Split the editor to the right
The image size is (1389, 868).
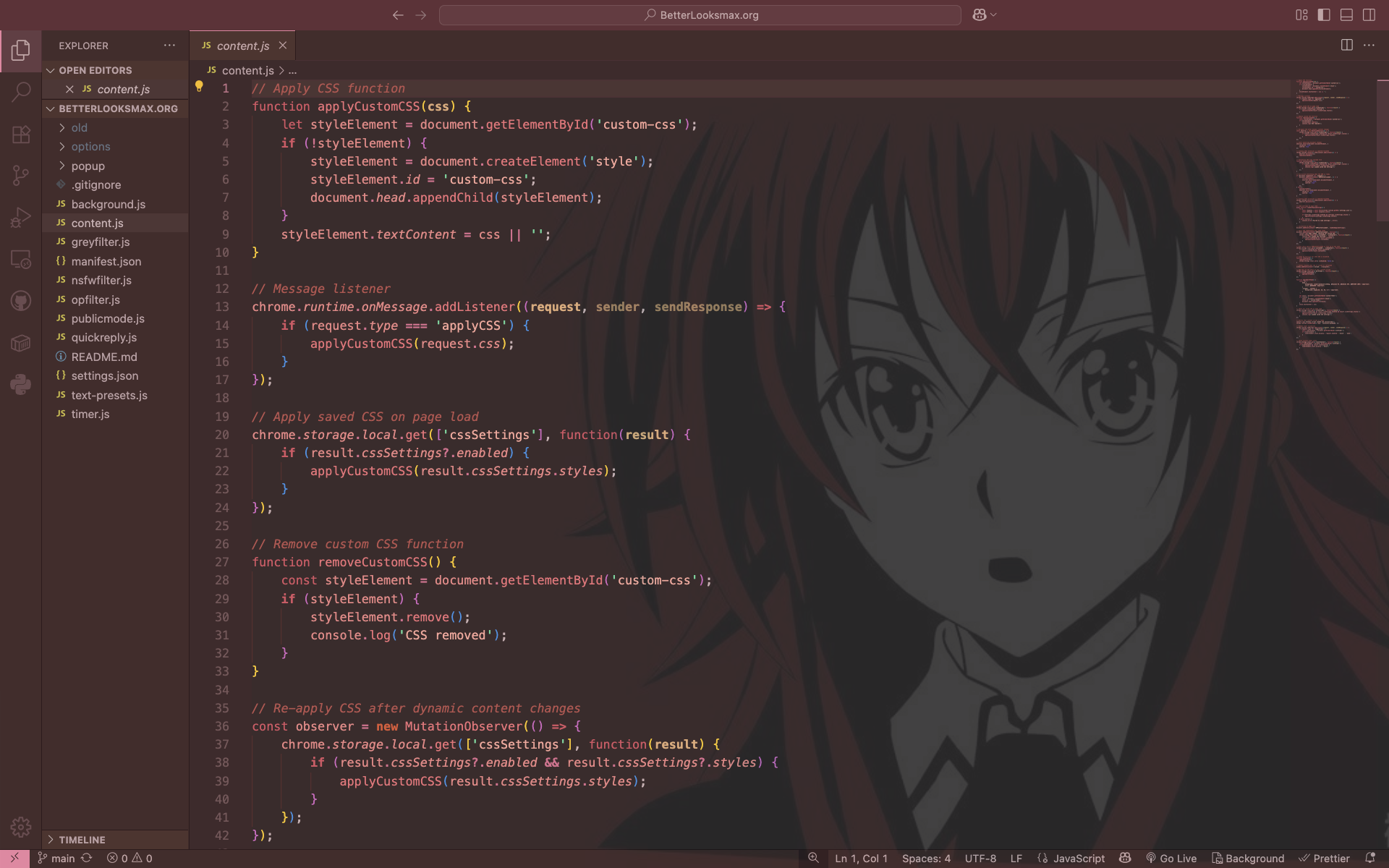1346,45
